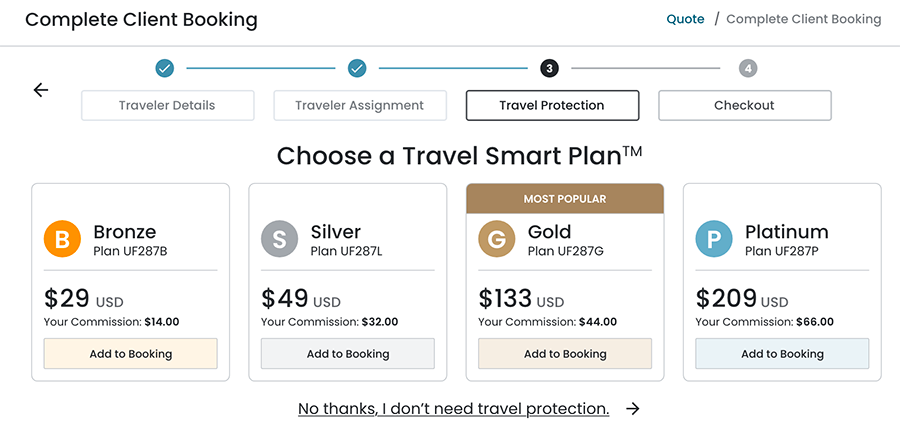
Task: Go to the Checkout tab
Action: pos(744,105)
